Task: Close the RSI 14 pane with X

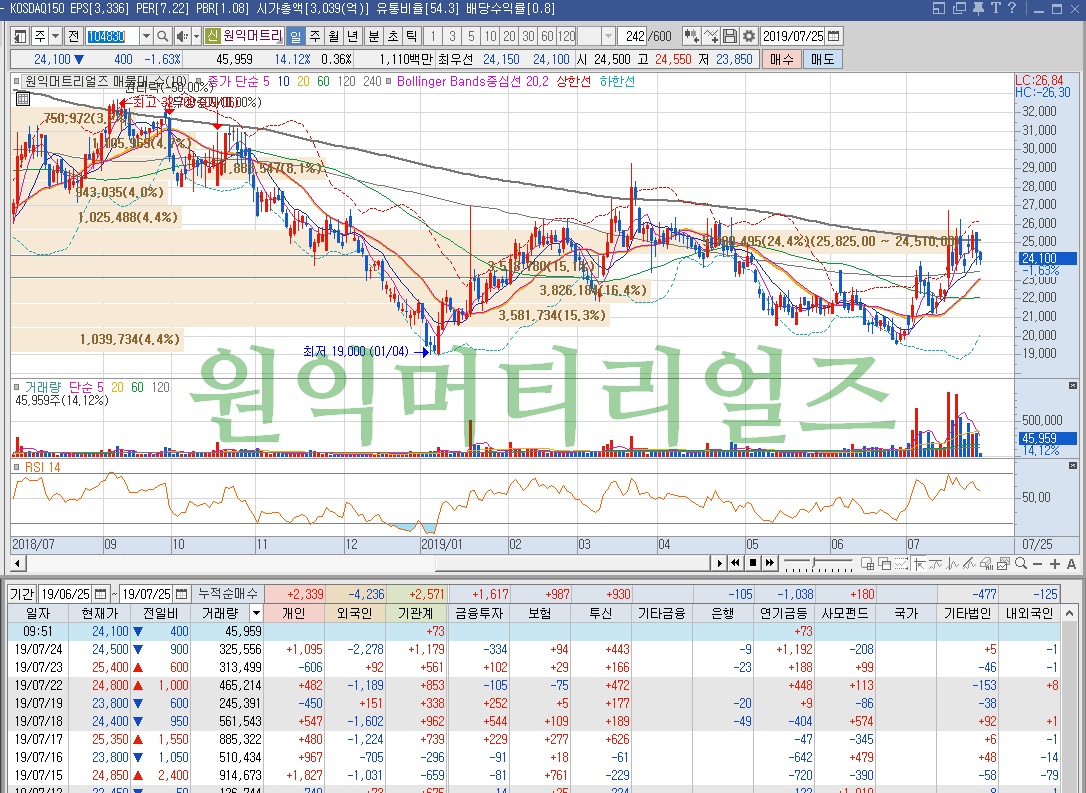Action: [x=1073, y=466]
